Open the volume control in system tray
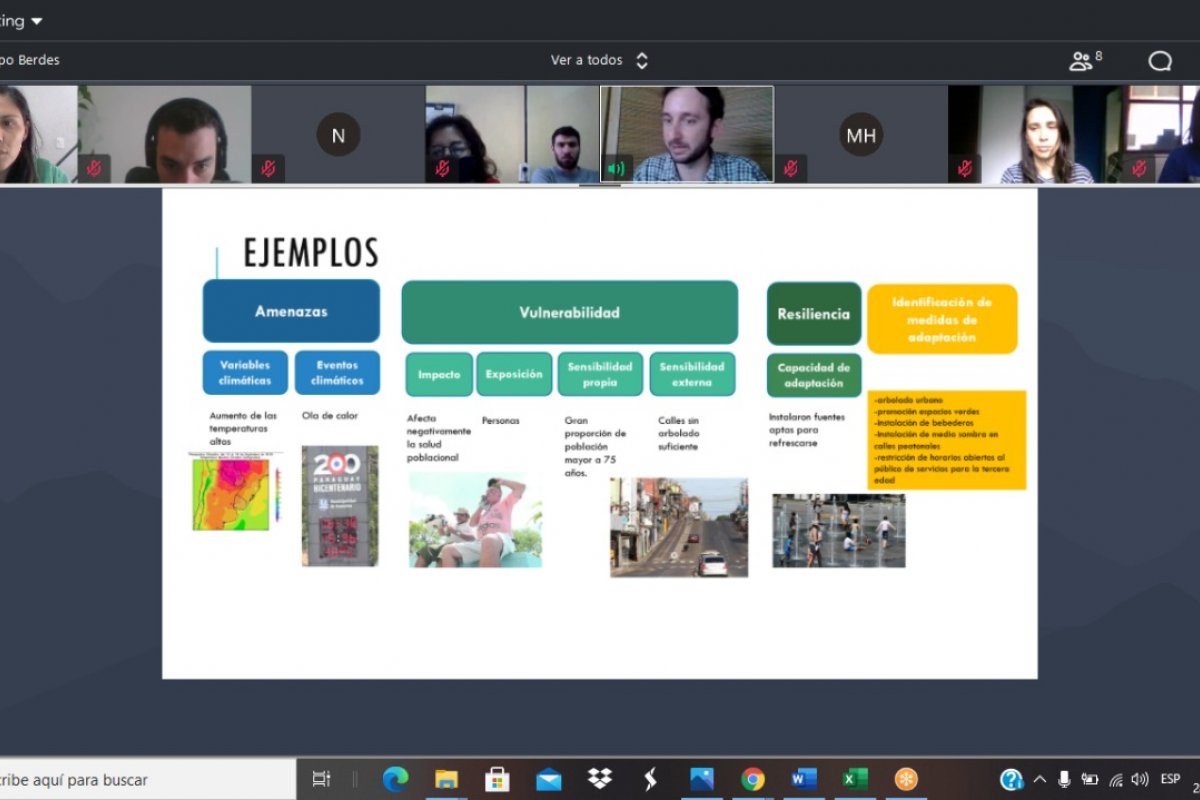 (1140, 779)
